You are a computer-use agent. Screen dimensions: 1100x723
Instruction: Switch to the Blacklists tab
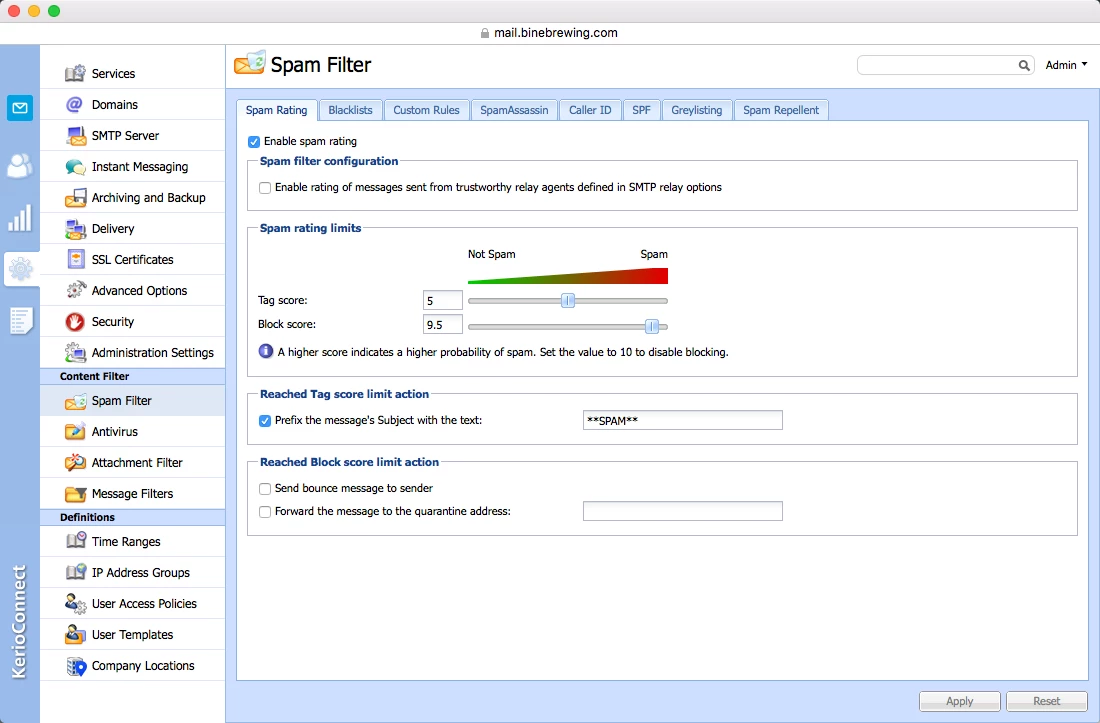pos(350,110)
